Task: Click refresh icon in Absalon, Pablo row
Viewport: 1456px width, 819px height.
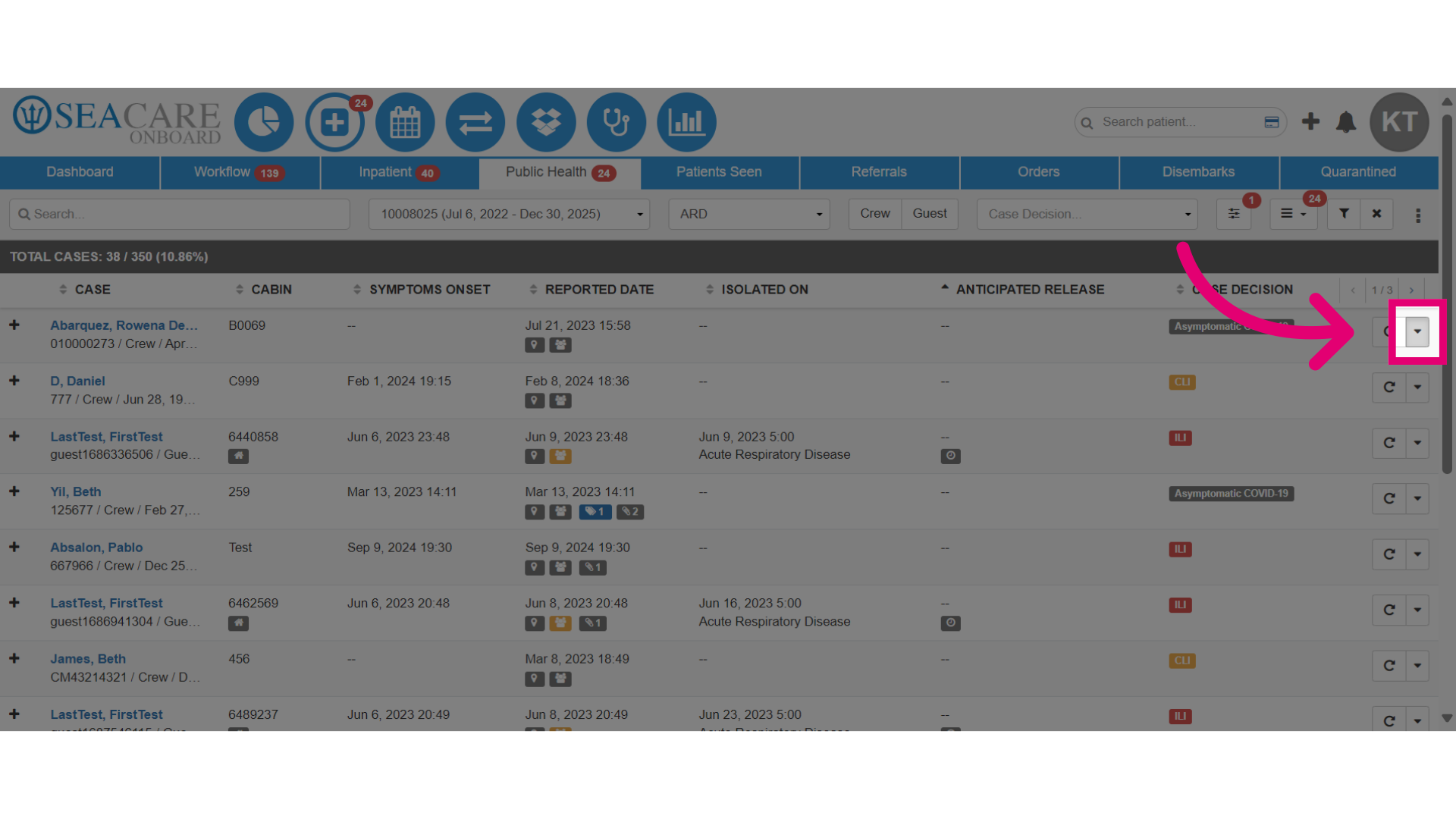Action: pos(1389,554)
